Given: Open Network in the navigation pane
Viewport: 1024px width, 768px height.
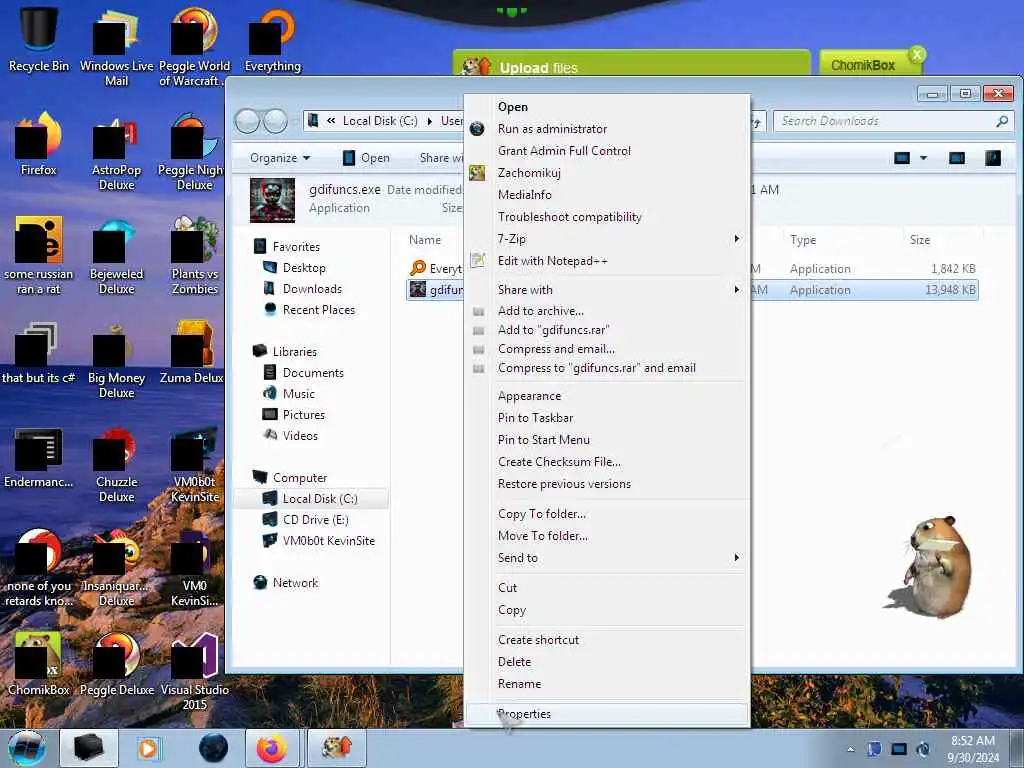Looking at the screenshot, I should click(286, 583).
